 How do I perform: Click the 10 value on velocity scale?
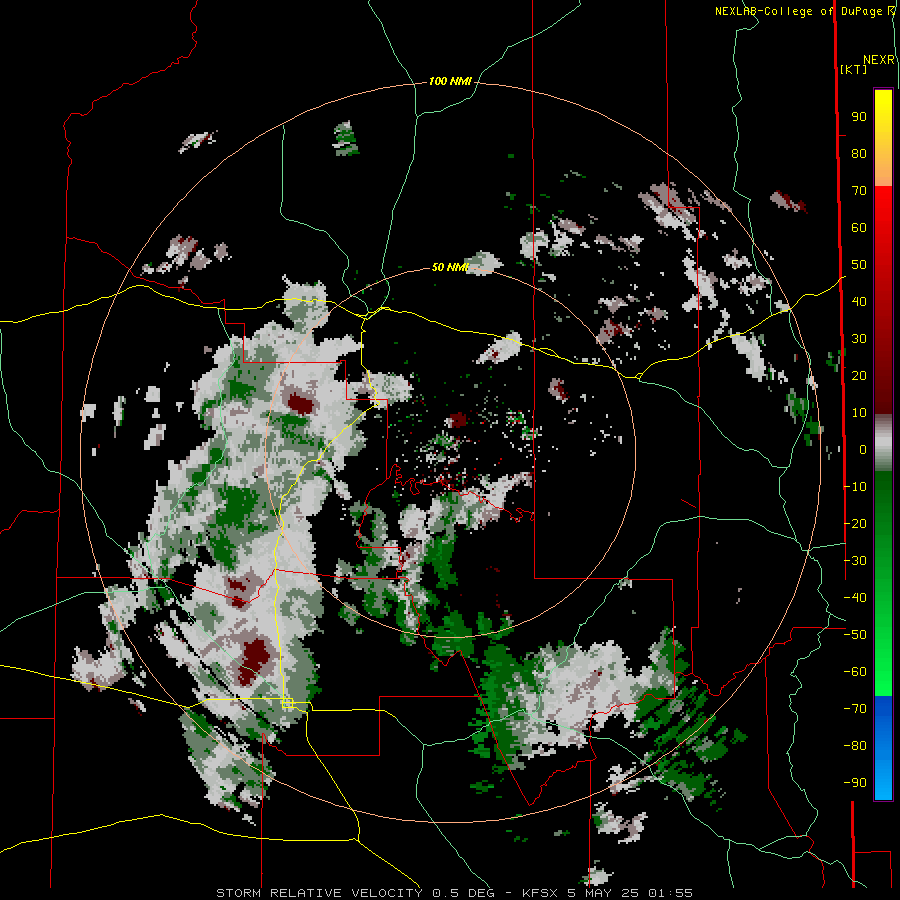[859, 413]
